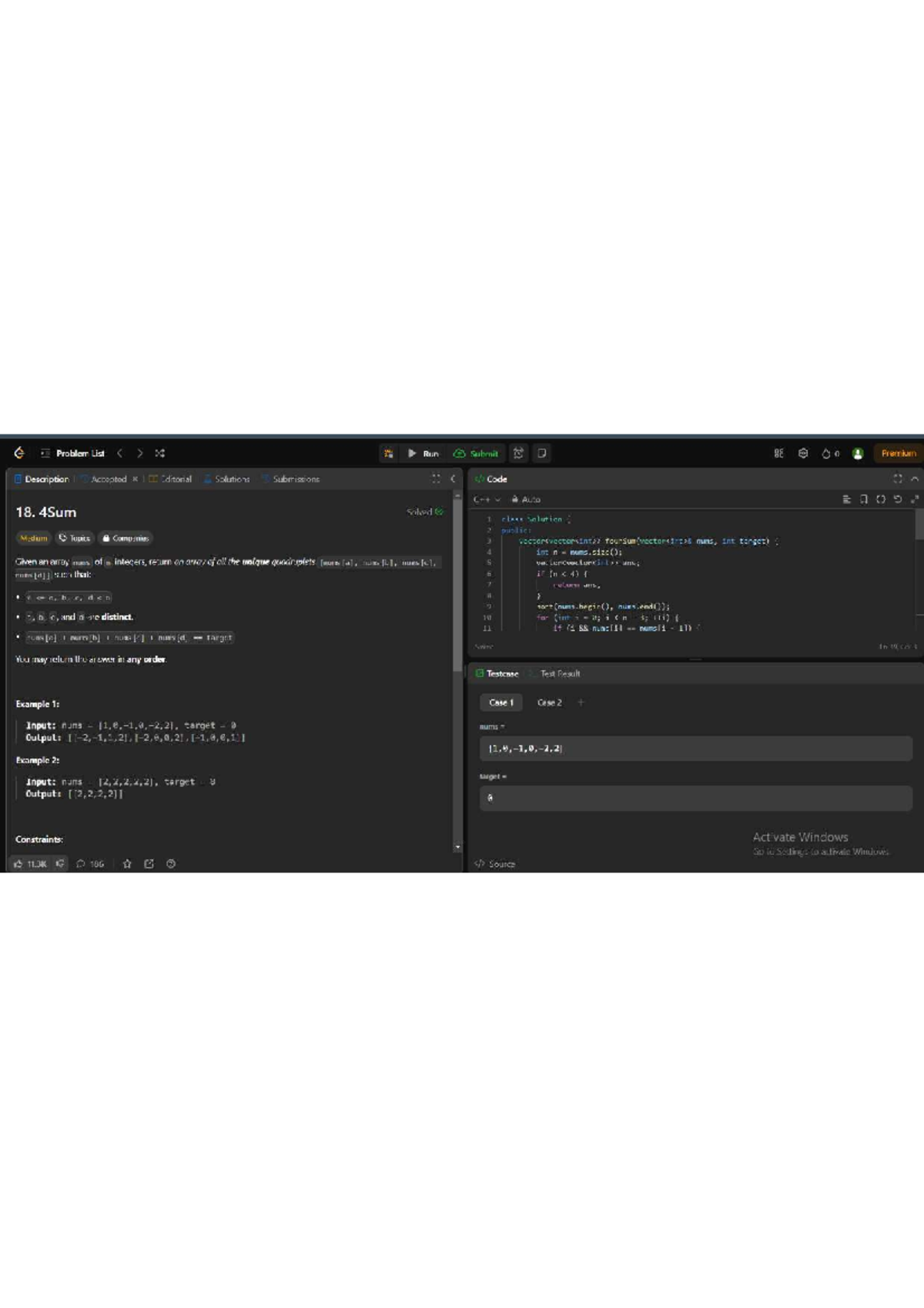Image resolution: width=924 pixels, height=1308 pixels.
Task: Submit the solution
Action: point(476,453)
